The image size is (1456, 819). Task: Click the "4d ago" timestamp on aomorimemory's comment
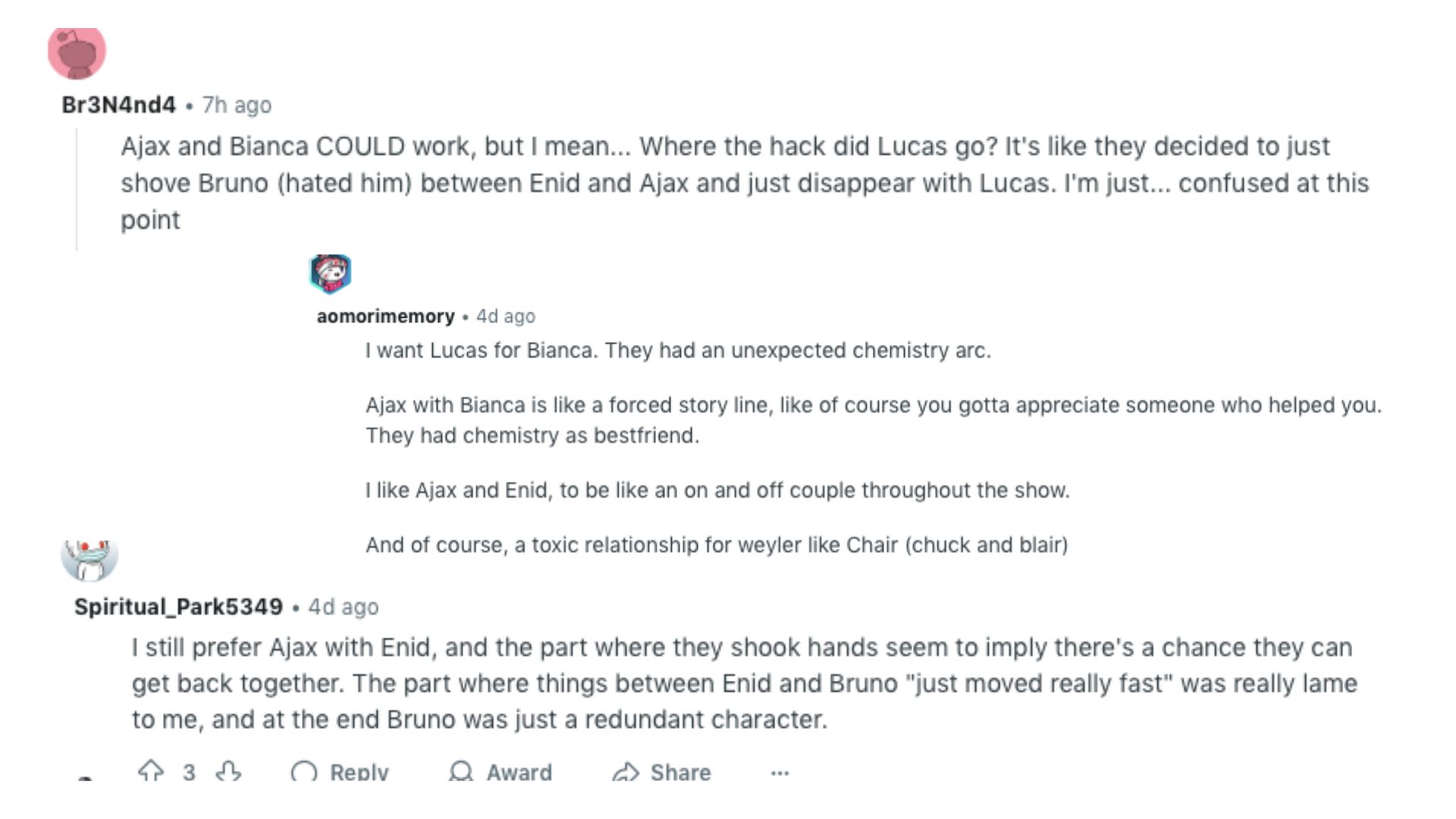click(506, 316)
